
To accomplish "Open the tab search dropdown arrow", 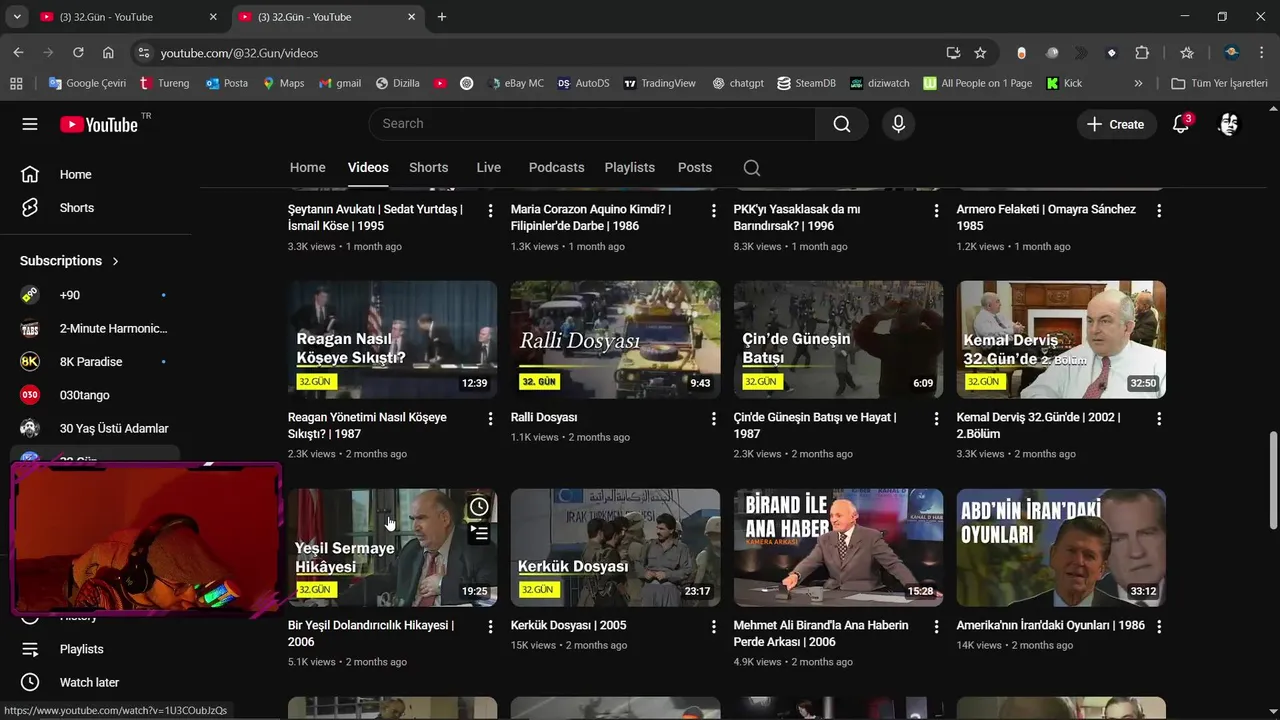I will 17,17.
